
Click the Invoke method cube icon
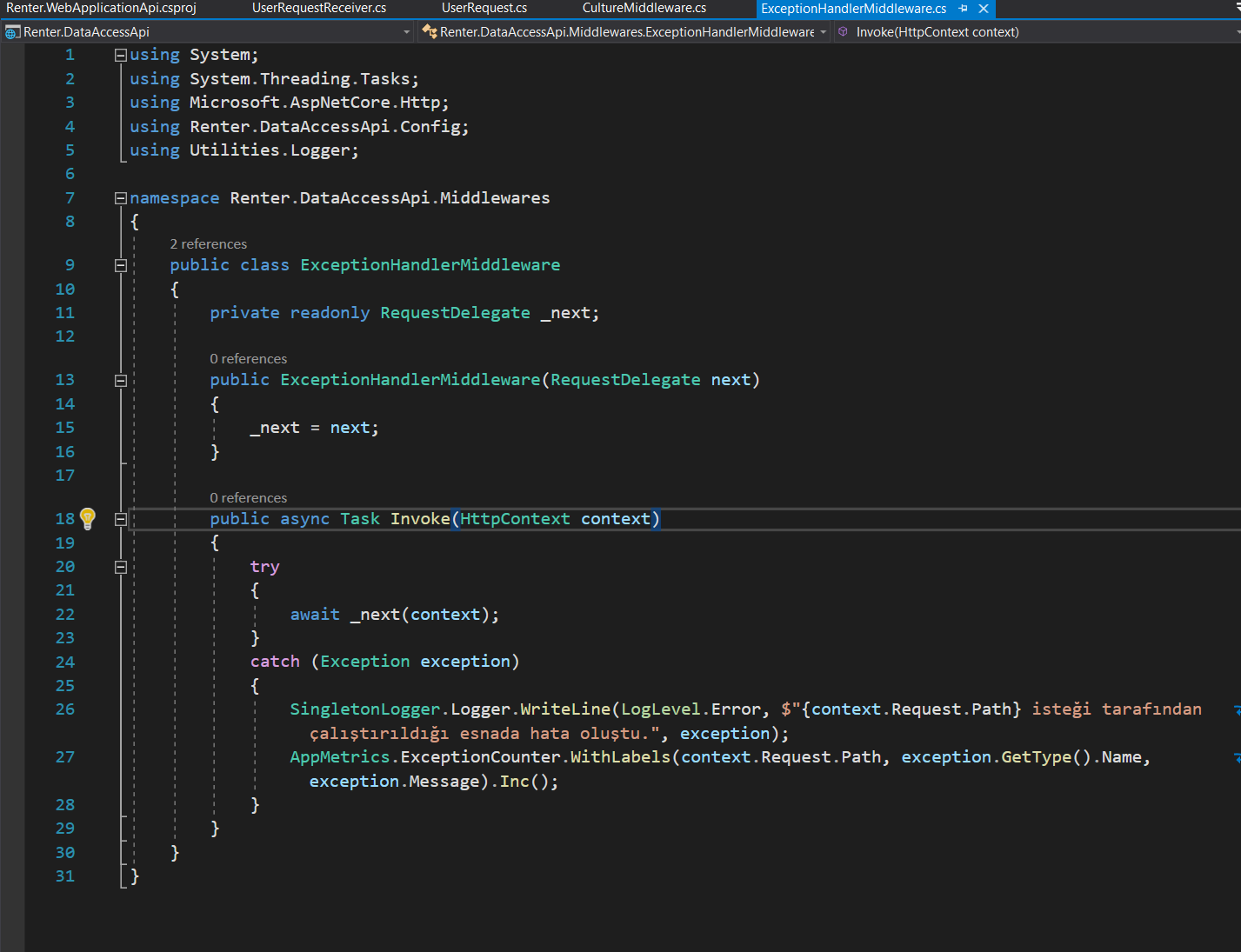[843, 32]
